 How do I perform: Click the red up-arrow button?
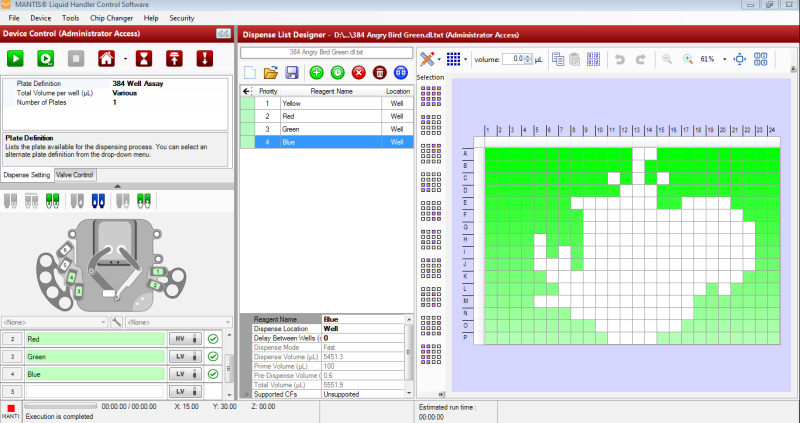pos(174,59)
